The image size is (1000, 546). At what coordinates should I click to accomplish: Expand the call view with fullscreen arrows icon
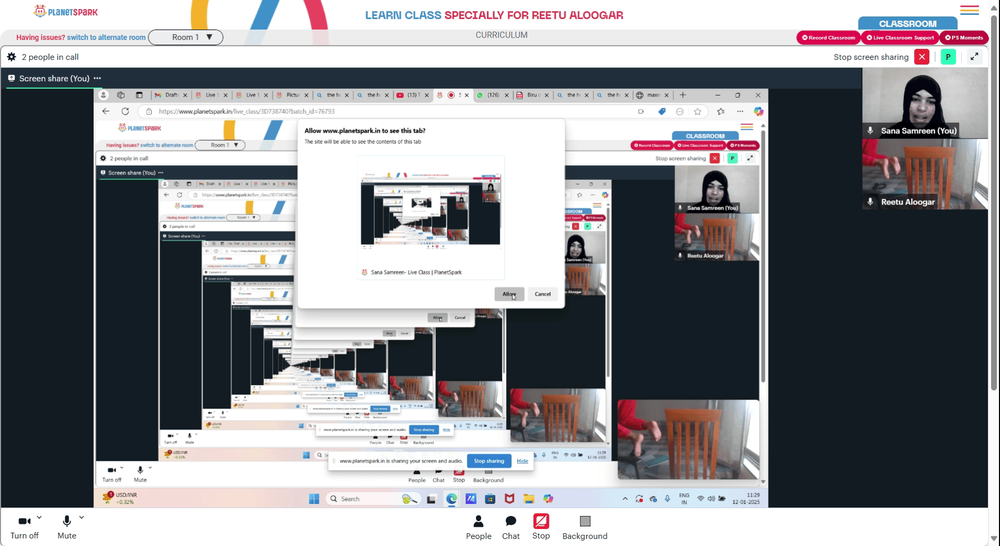(x=974, y=57)
